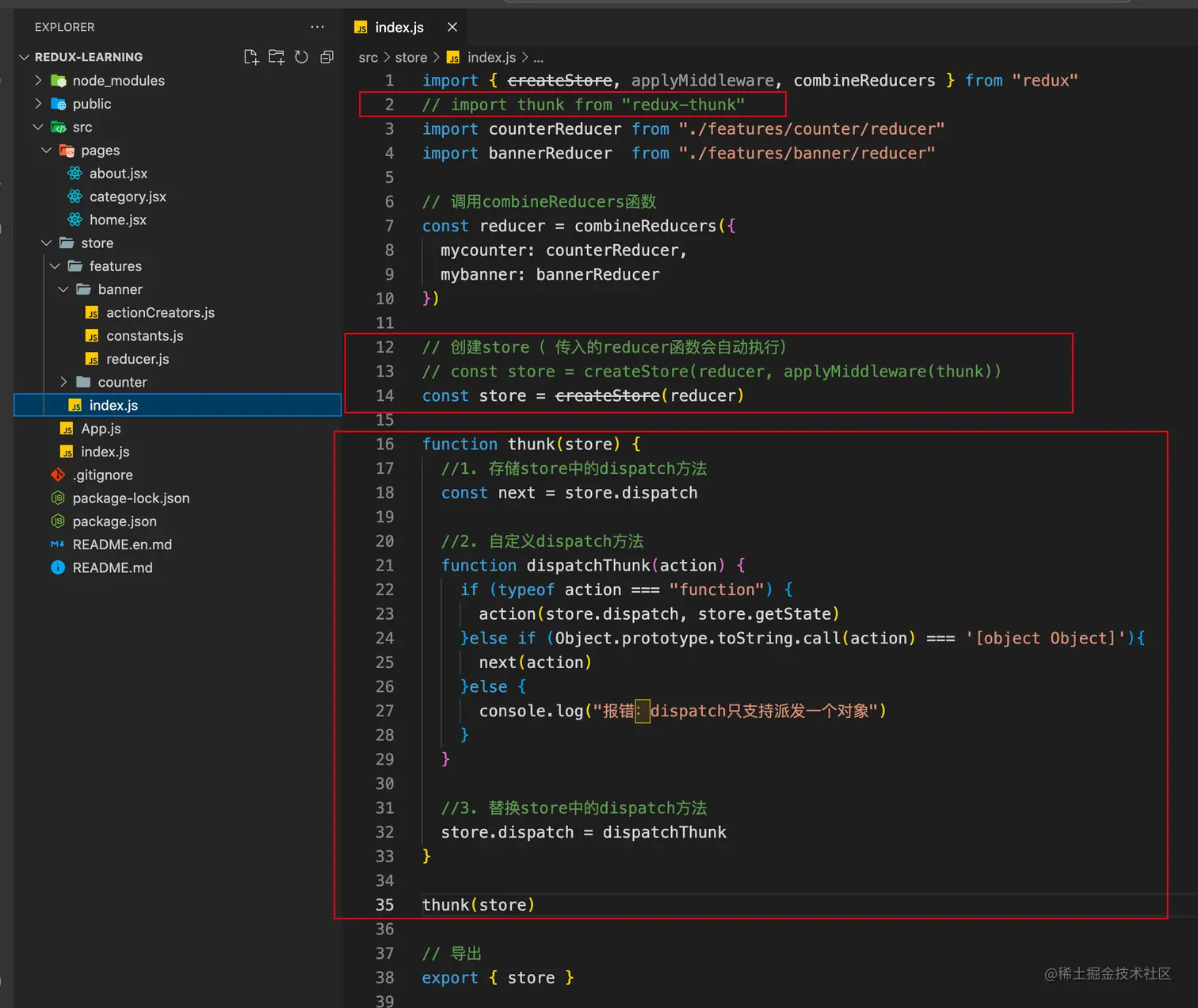
Task: Select the highlighted index.js under store
Action: [177, 405]
